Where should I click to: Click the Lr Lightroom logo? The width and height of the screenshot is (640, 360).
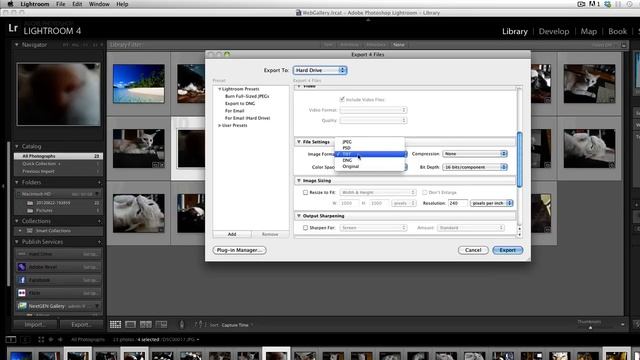13,28
